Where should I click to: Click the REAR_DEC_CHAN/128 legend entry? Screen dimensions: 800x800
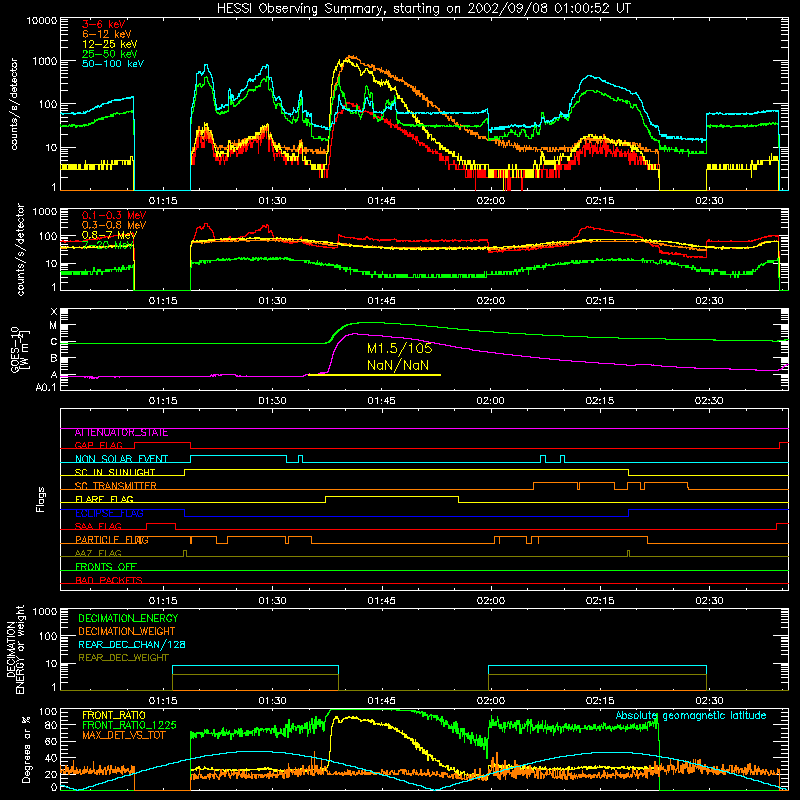point(132,645)
